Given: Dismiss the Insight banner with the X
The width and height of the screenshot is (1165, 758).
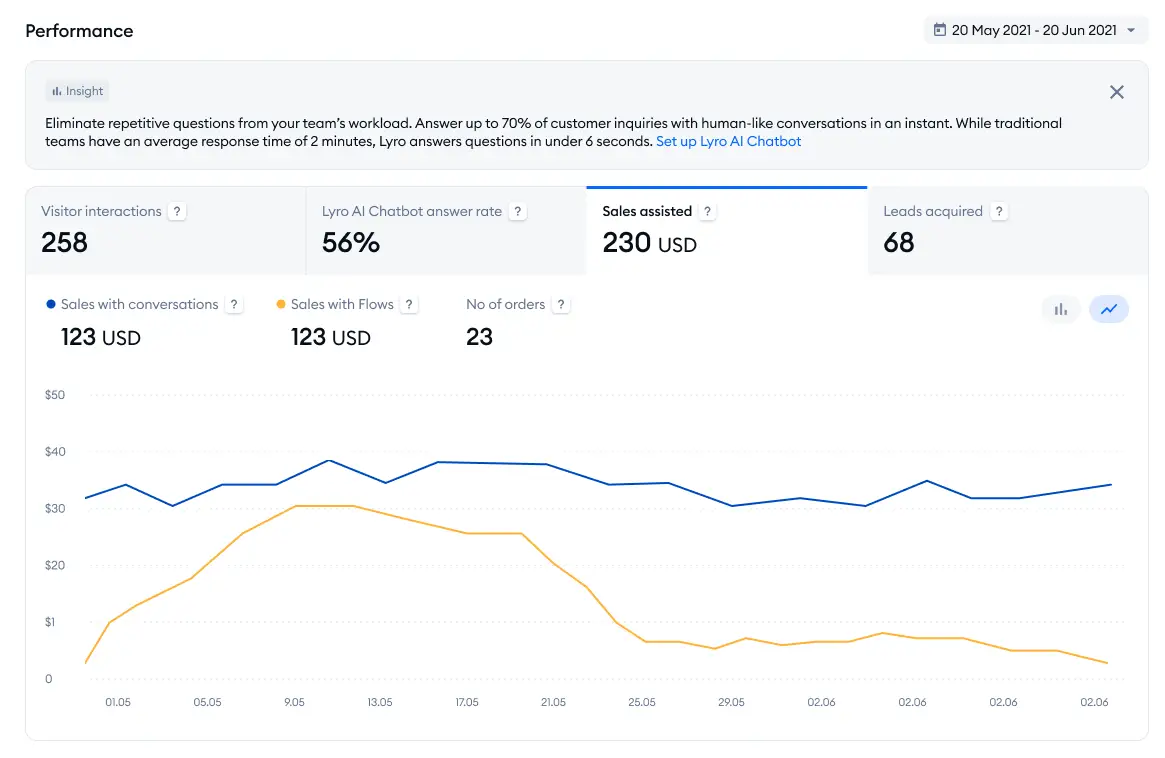Looking at the screenshot, I should pyautogui.click(x=1116, y=92).
